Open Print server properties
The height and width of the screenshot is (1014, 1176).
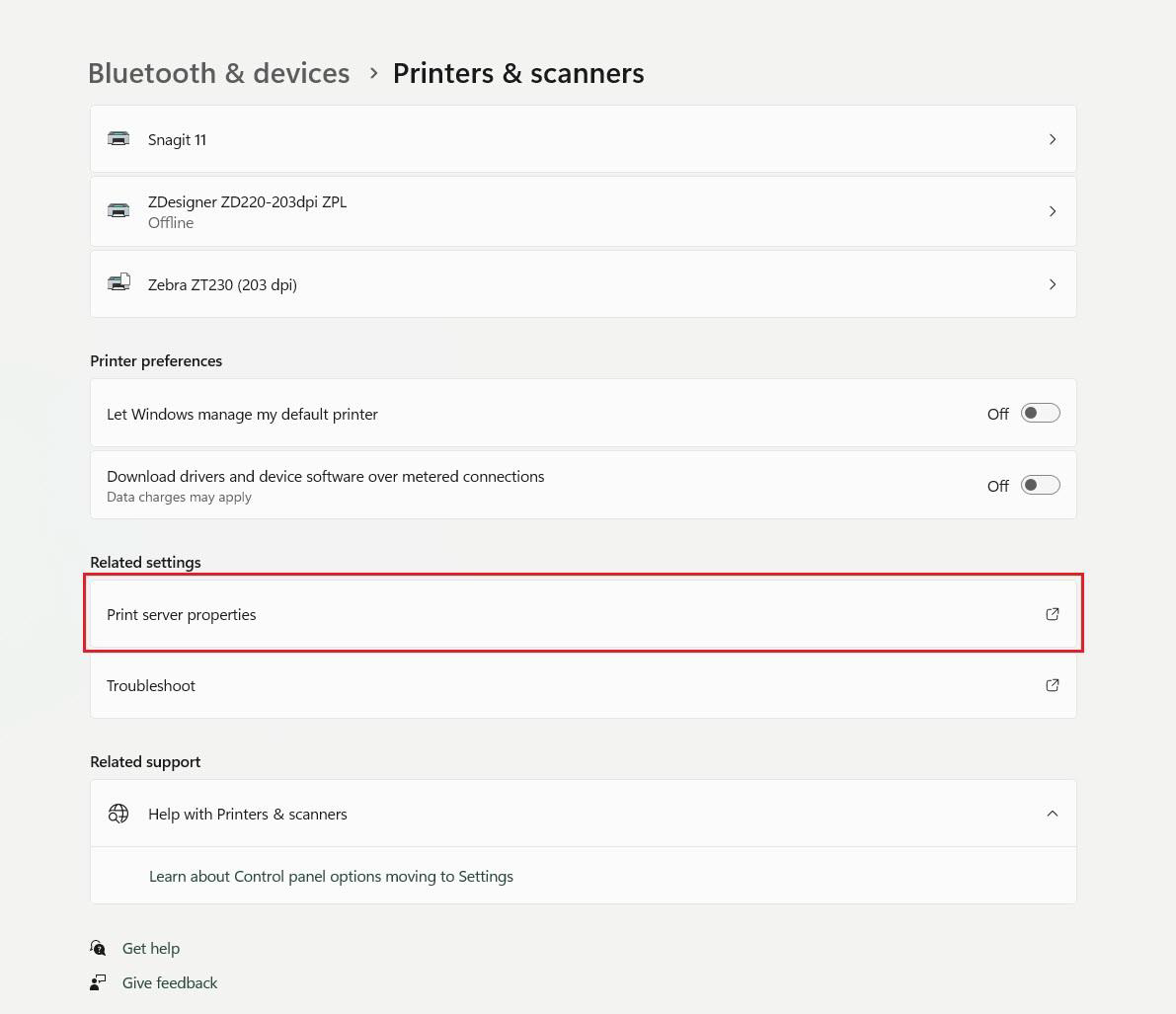[182, 614]
